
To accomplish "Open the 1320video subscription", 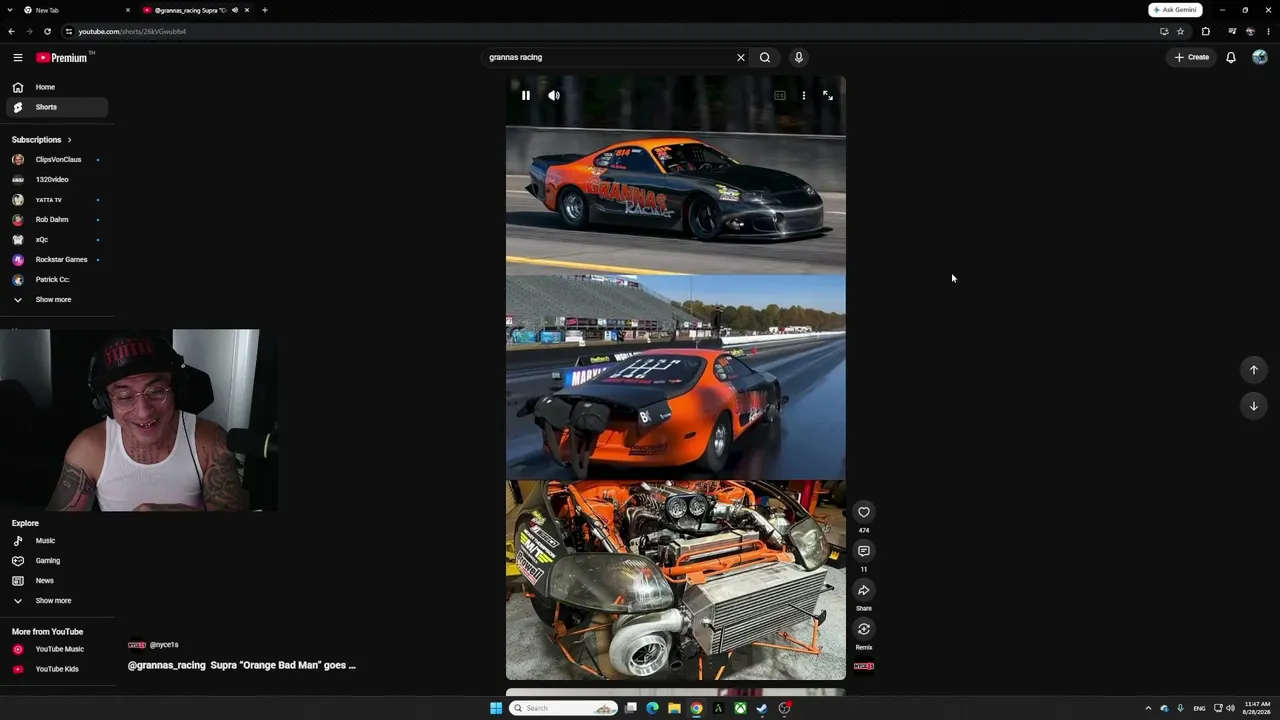I will [57, 180].
